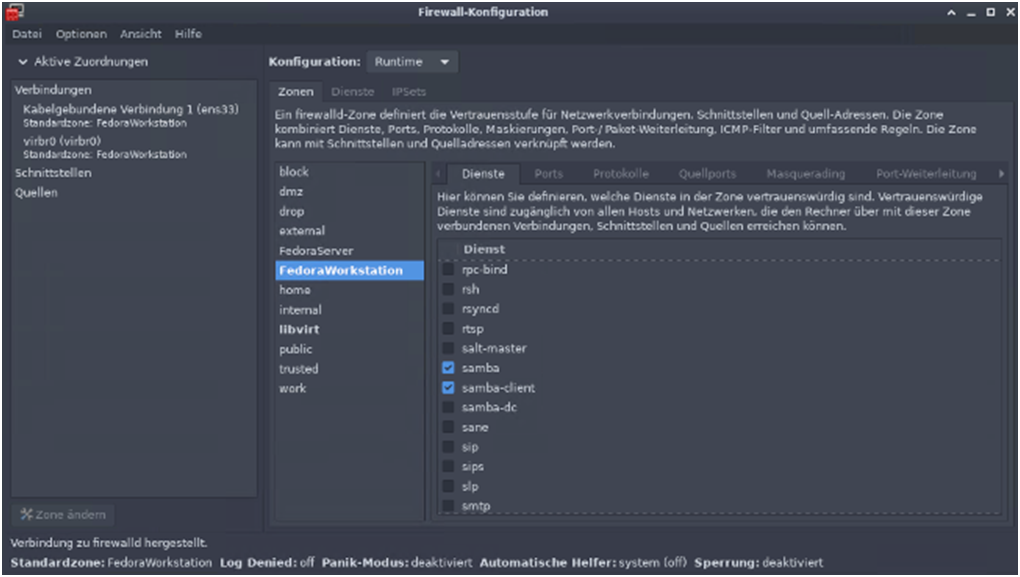Check the sip service box

pos(448,447)
